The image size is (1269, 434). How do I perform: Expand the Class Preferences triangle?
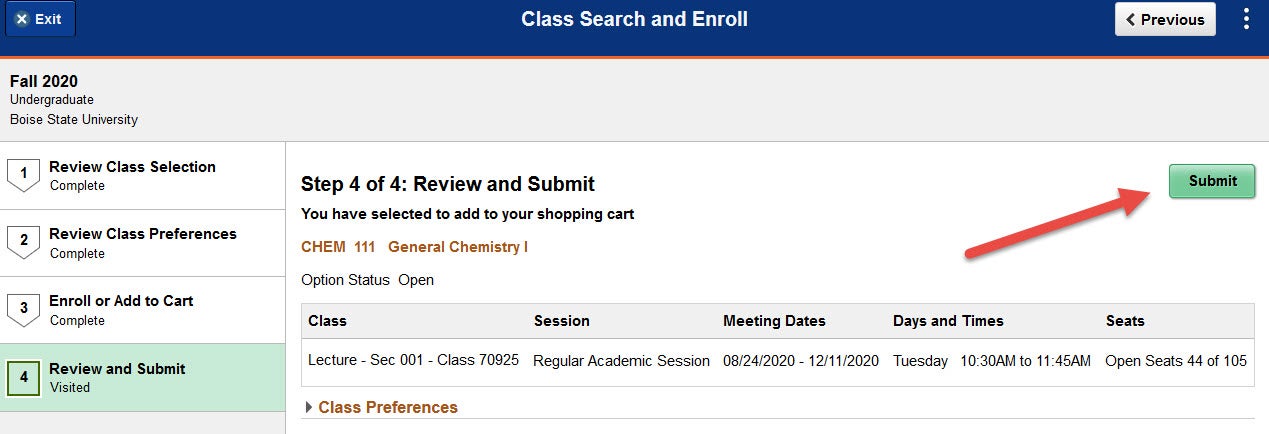308,407
